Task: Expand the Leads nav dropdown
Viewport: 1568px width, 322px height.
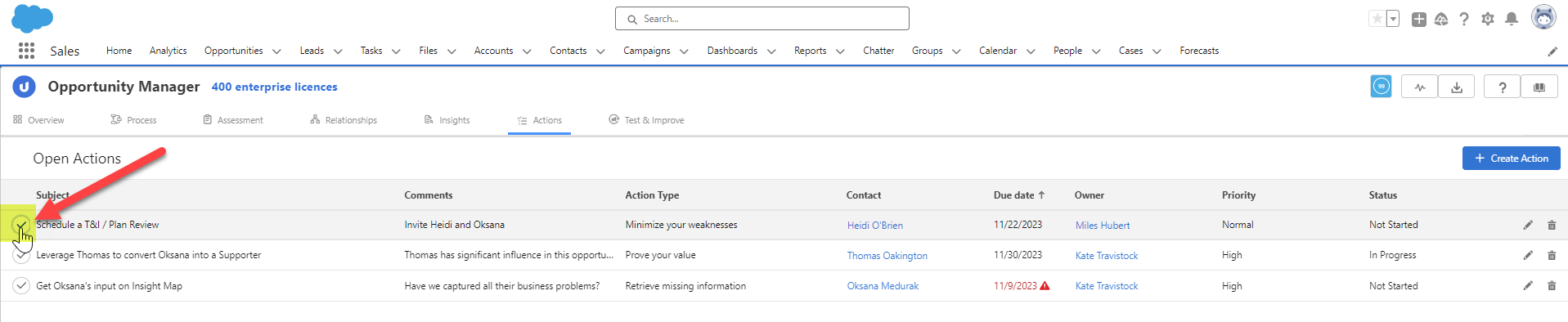Action: 338,51
